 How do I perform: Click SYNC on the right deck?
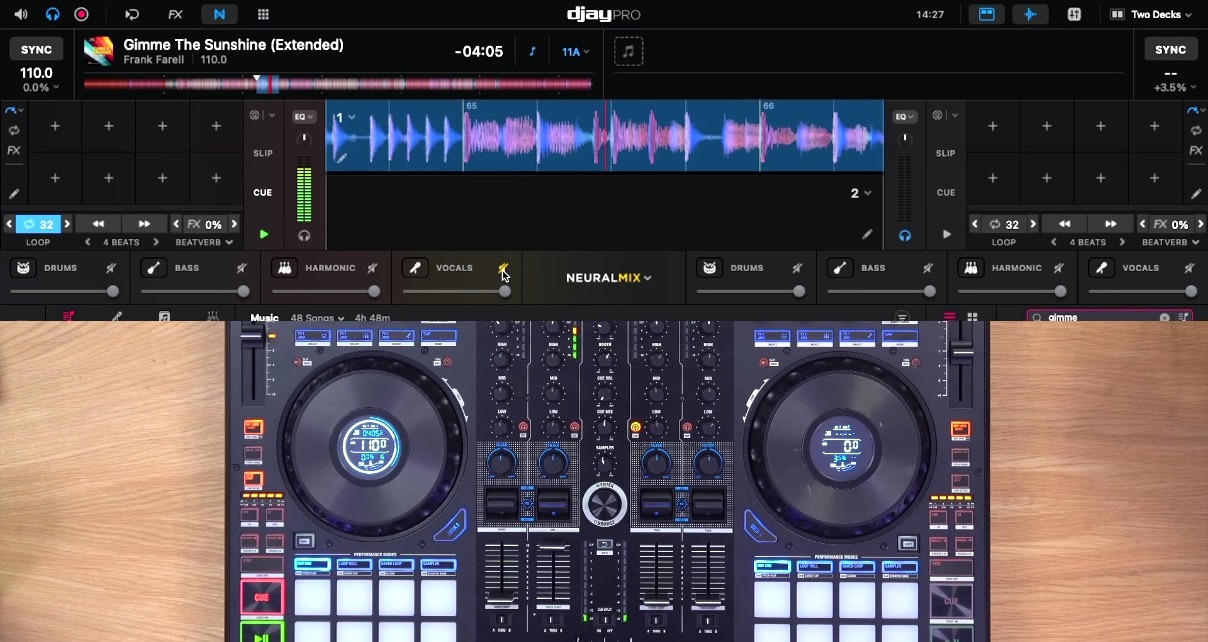[1171, 50]
